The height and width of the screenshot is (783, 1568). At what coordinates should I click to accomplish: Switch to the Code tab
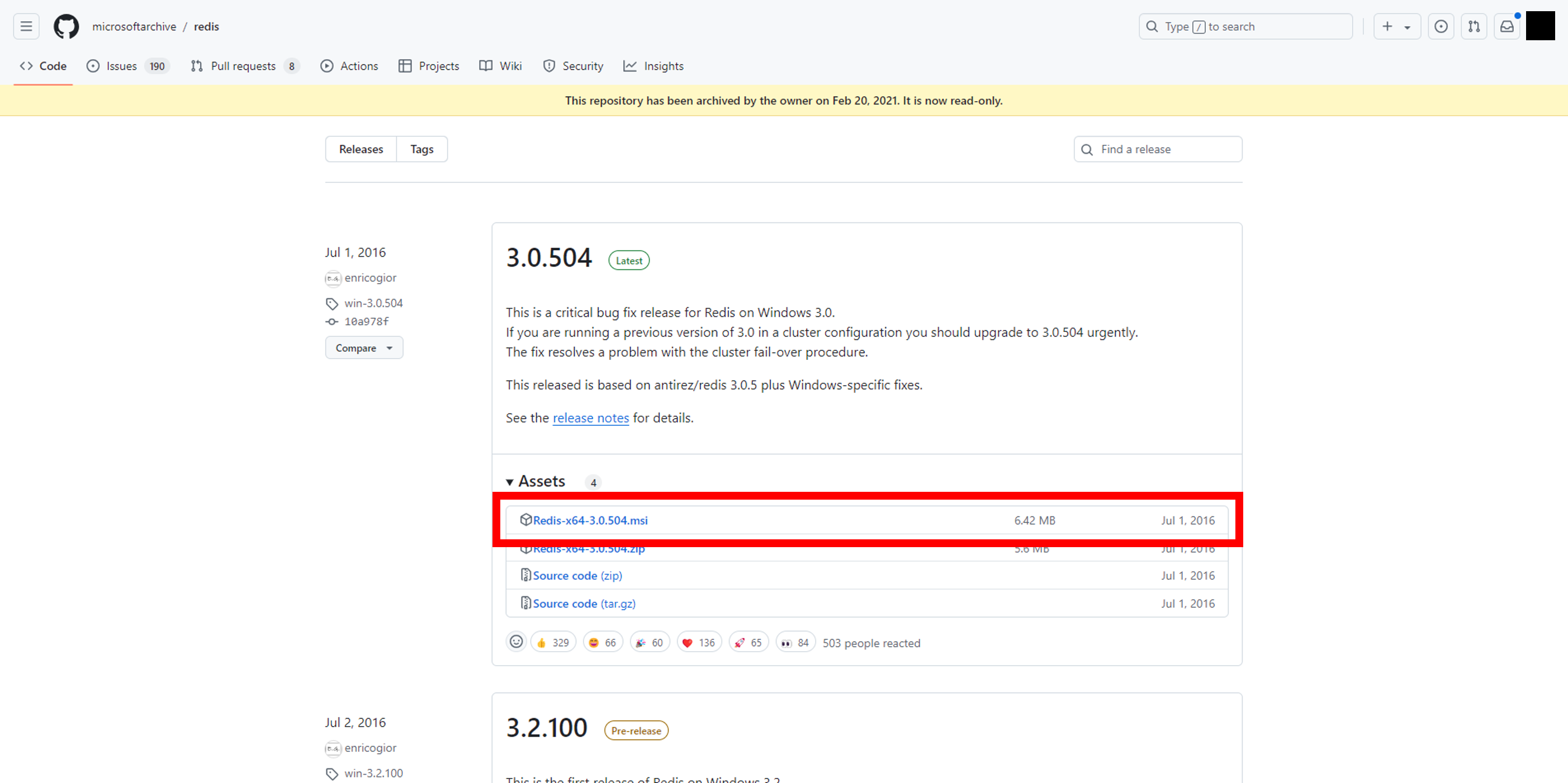click(43, 66)
